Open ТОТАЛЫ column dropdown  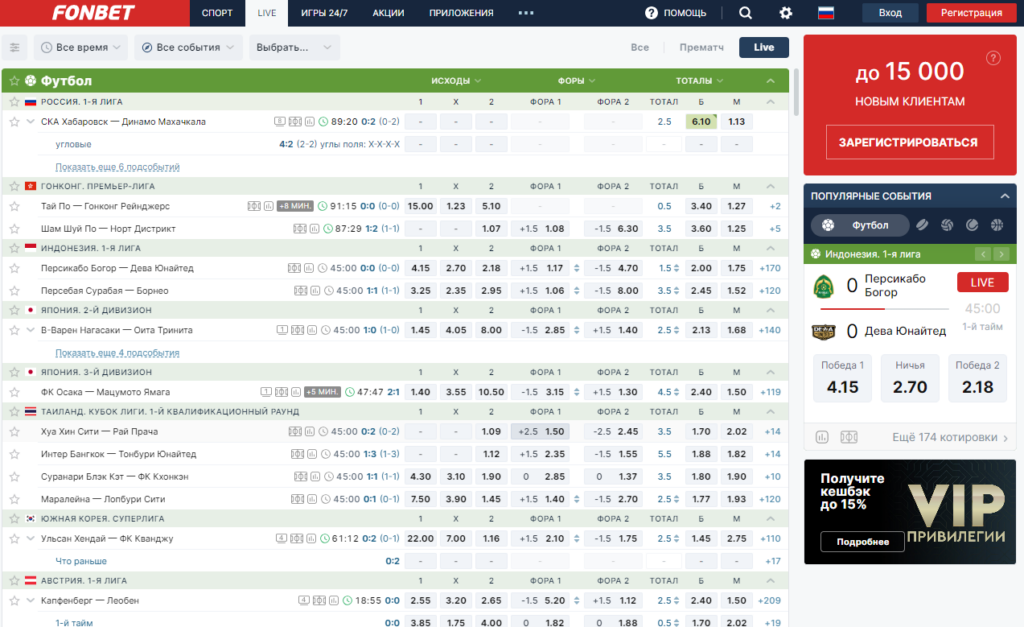(x=699, y=81)
